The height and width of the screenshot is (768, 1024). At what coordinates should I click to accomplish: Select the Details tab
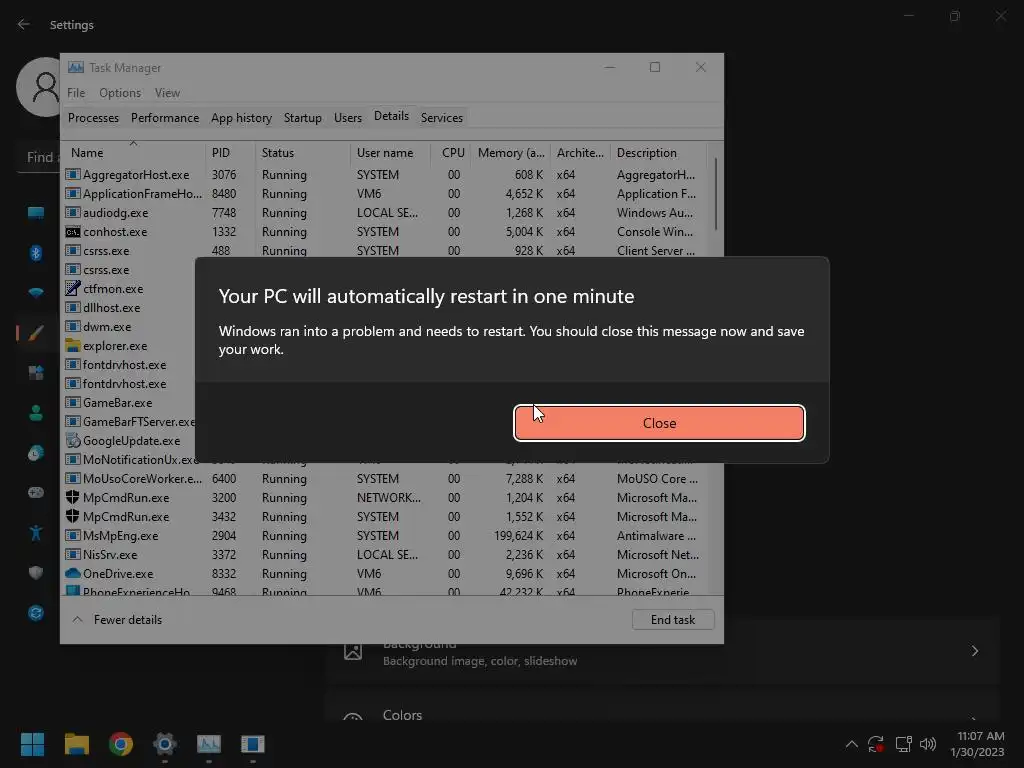click(391, 116)
